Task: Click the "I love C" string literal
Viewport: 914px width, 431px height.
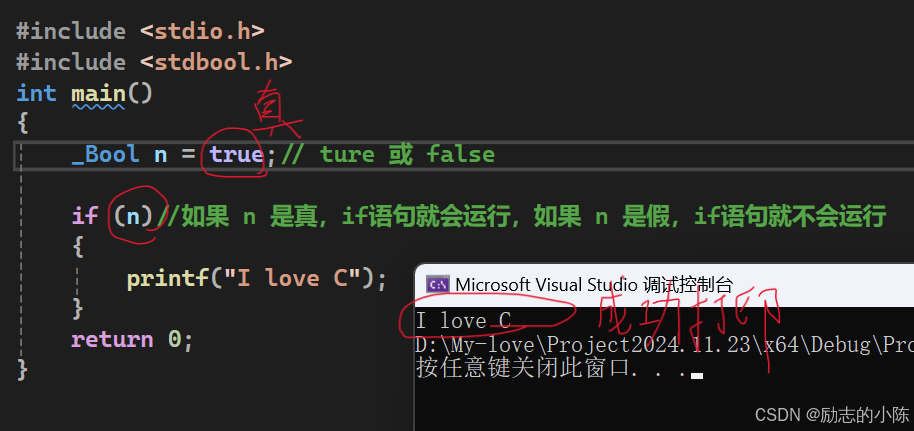Action: pos(291,278)
